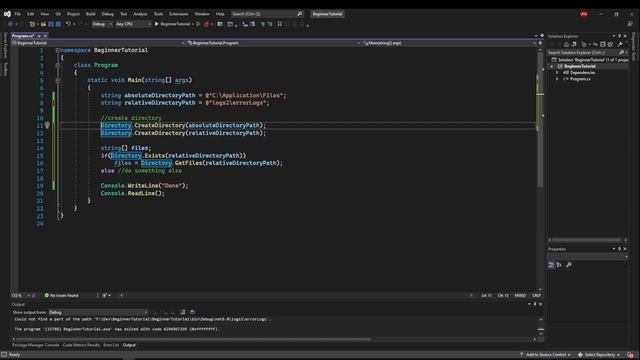640x360 pixels.
Task: Click the Output toggle word wrap icon
Action: [193, 312]
